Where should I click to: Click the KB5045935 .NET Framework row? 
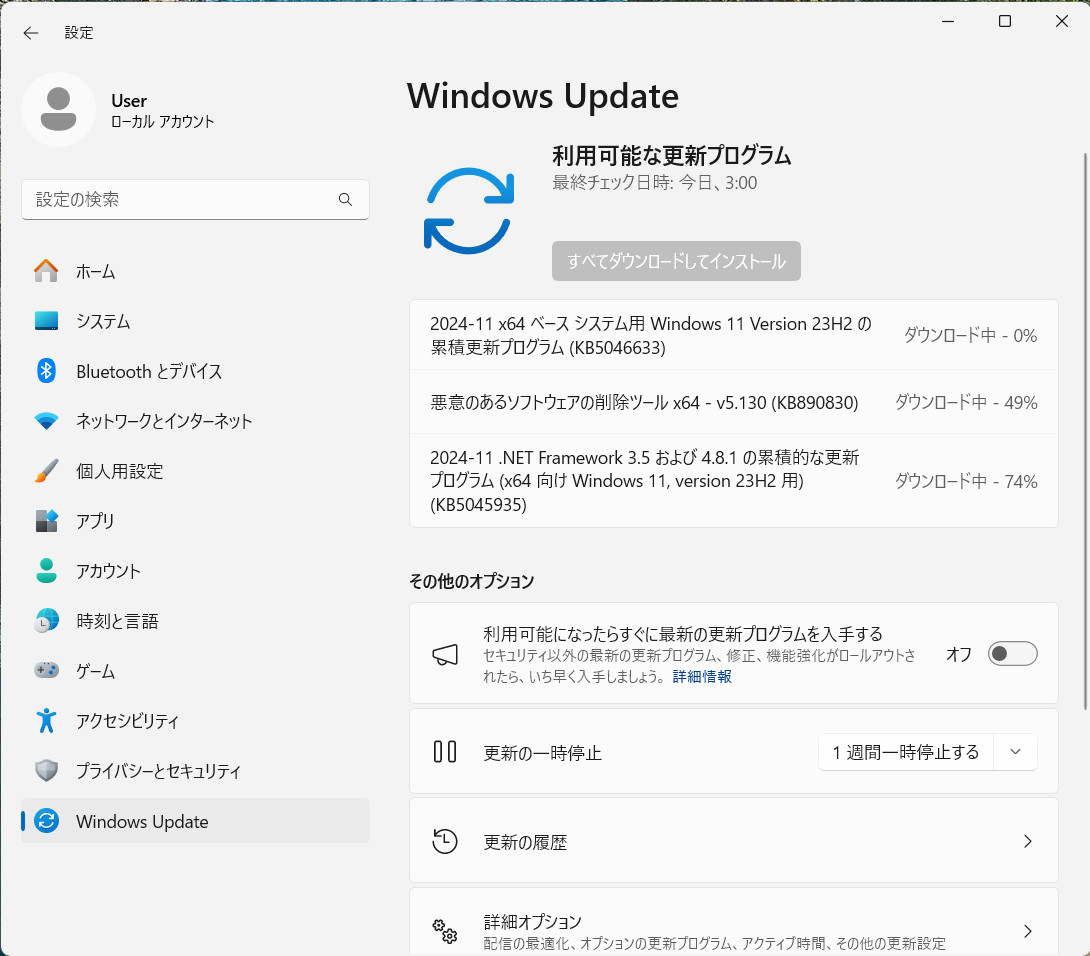point(734,480)
